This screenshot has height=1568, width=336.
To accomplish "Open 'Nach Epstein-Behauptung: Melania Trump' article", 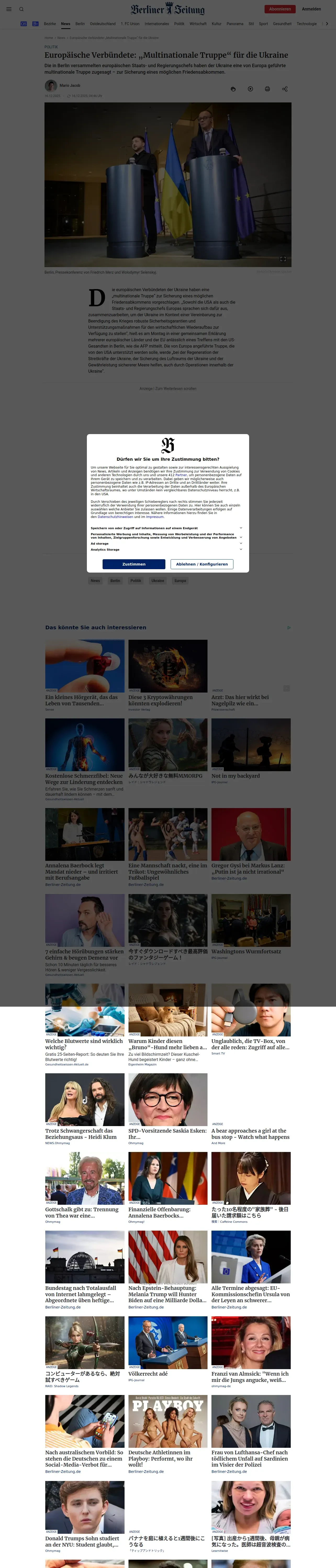I will click(168, 1270).
